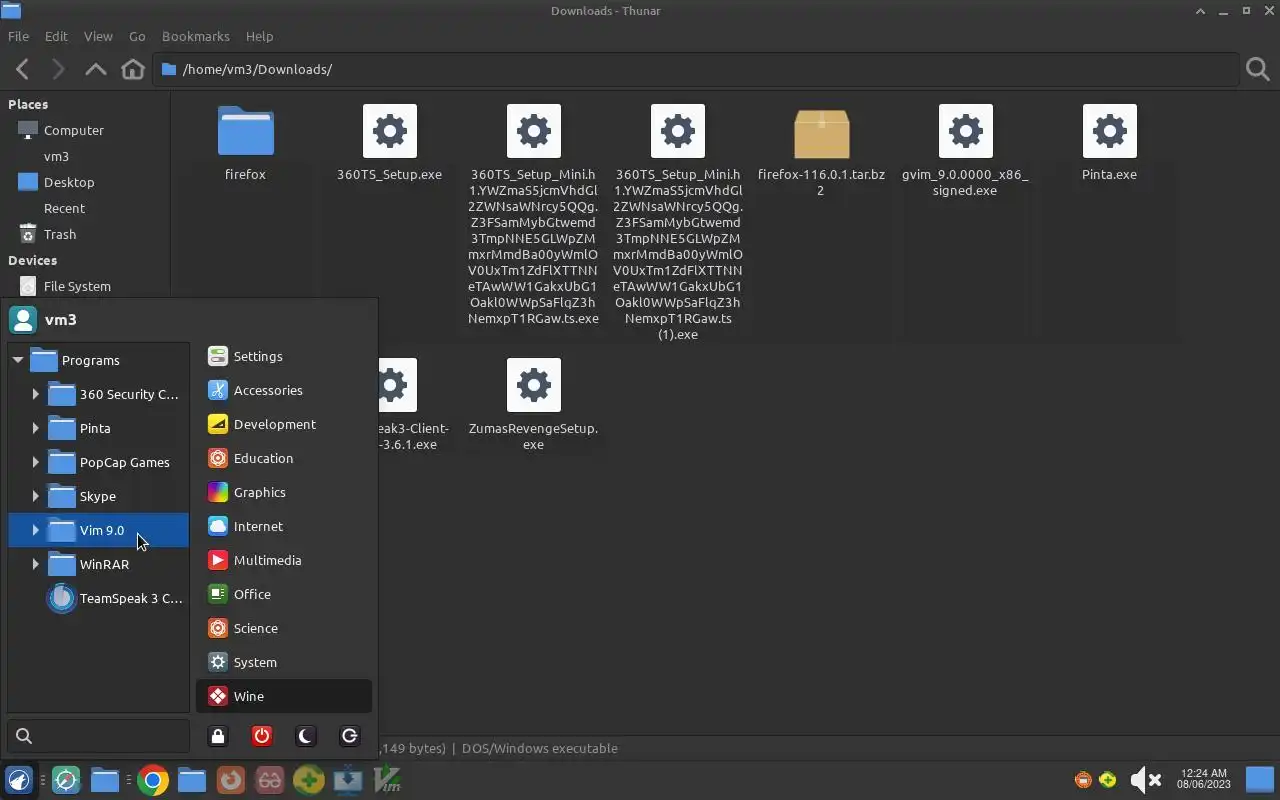
Task: Open the Education category
Action: pyautogui.click(x=284, y=458)
